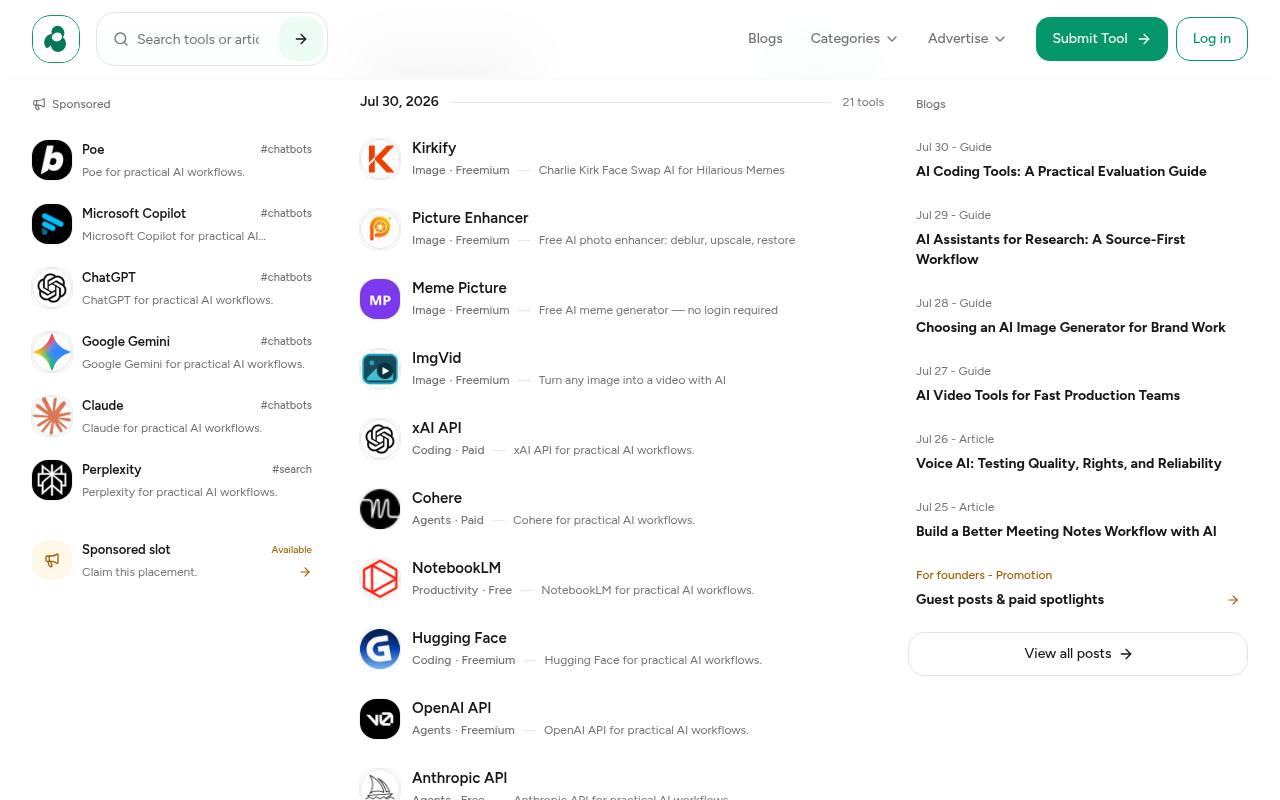The image size is (1280, 800).
Task: Open the Microsoft Copilot icon
Action: coord(52,224)
